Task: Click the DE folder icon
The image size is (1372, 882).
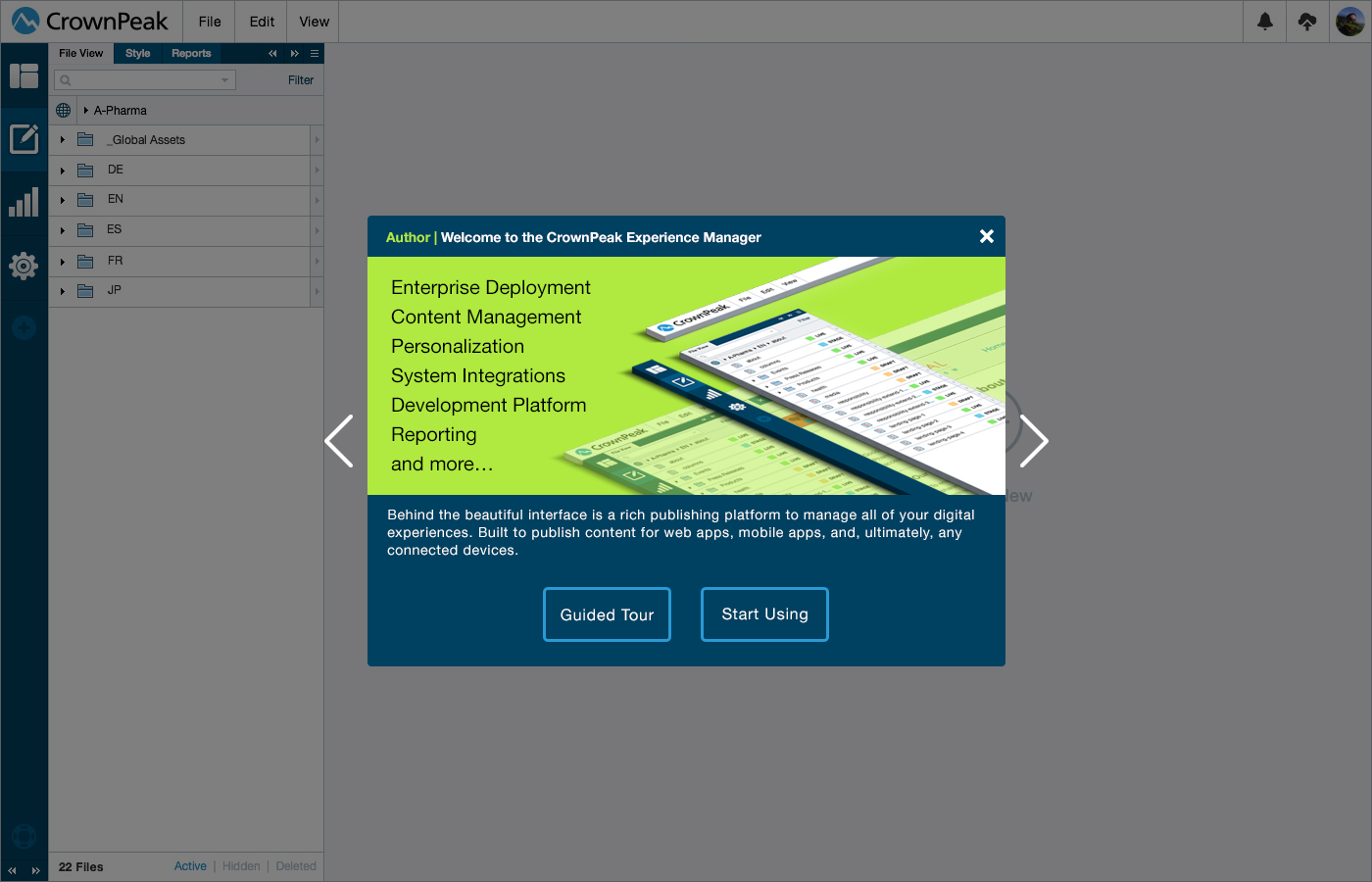Action: point(85,171)
